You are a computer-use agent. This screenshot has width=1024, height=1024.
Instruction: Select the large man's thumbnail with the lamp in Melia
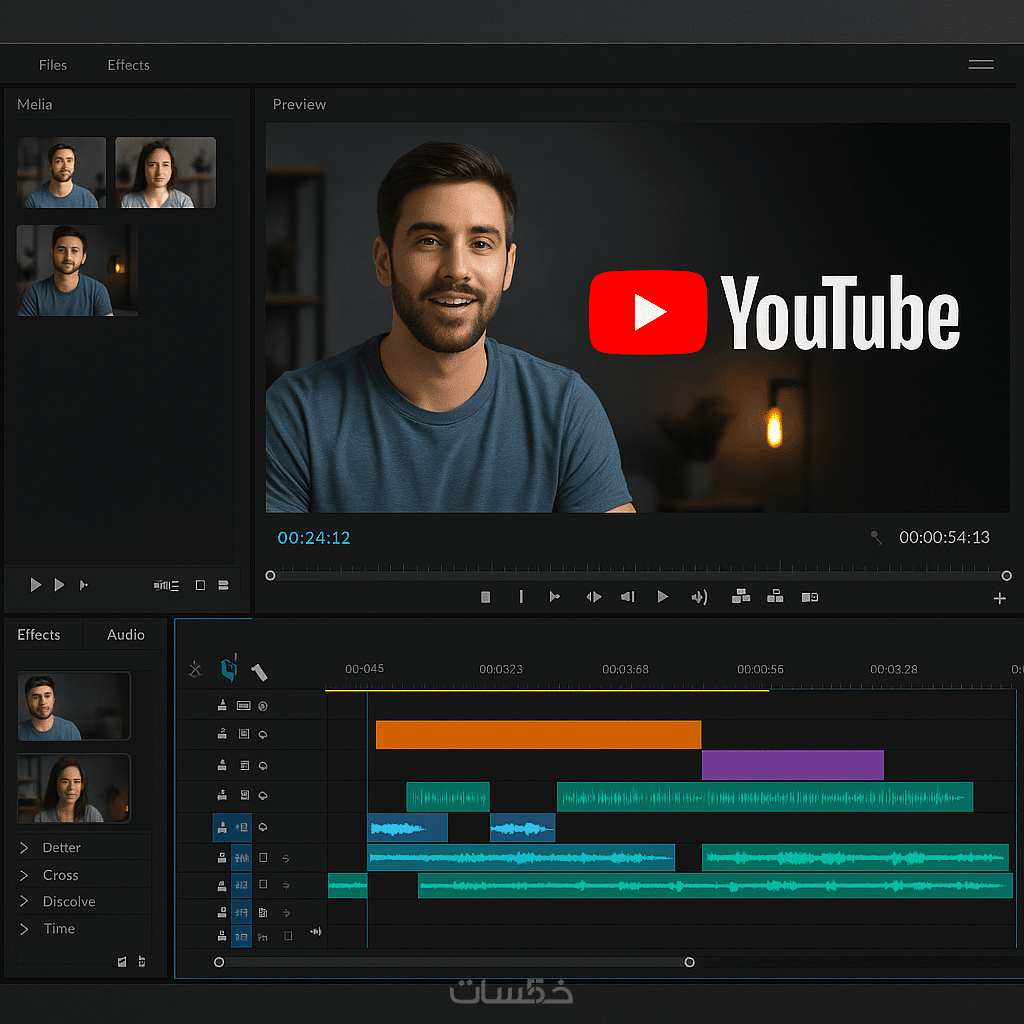[x=77, y=270]
